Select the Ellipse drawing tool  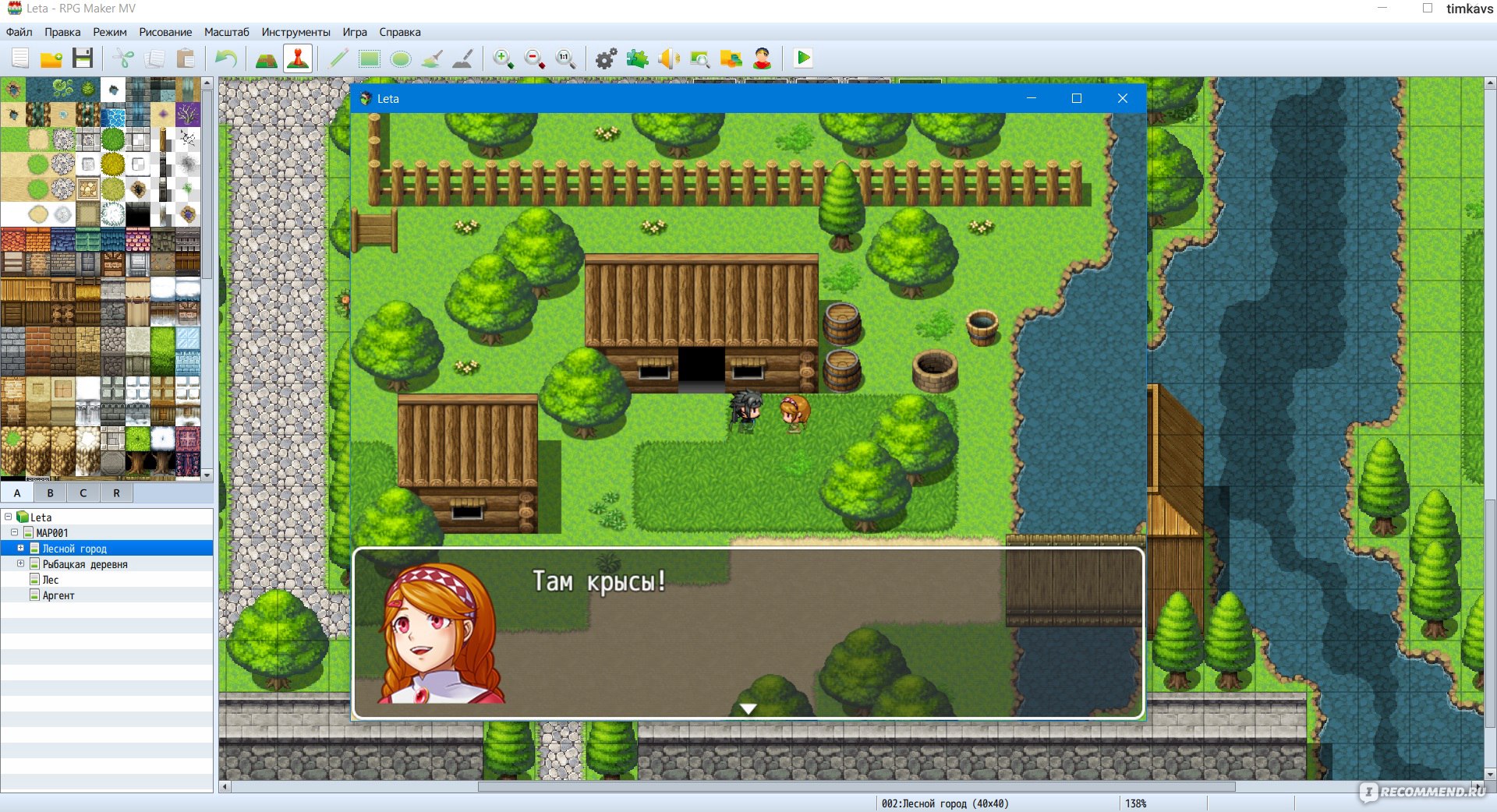pyautogui.click(x=401, y=58)
